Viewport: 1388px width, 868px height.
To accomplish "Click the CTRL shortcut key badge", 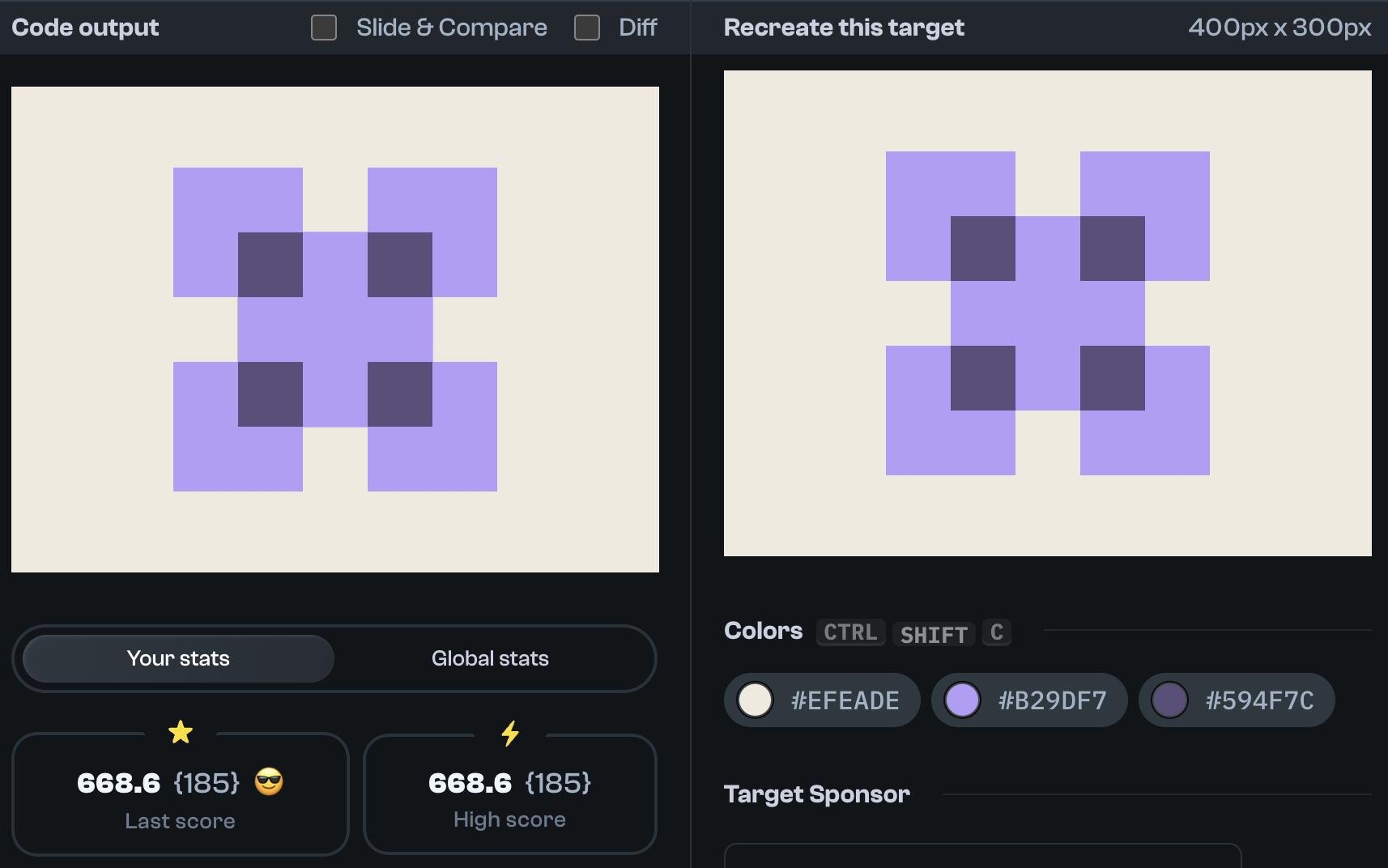I will point(850,632).
